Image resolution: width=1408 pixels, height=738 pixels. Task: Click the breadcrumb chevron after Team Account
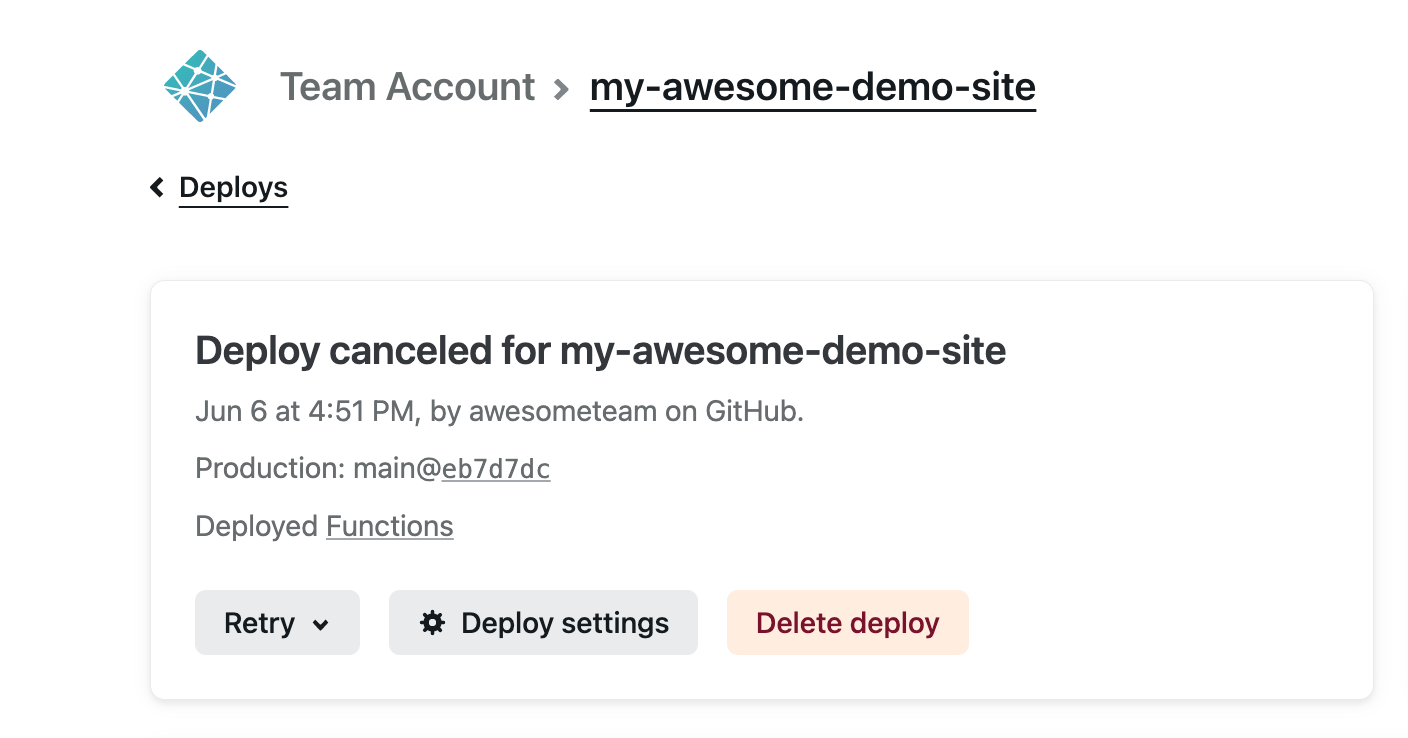562,88
